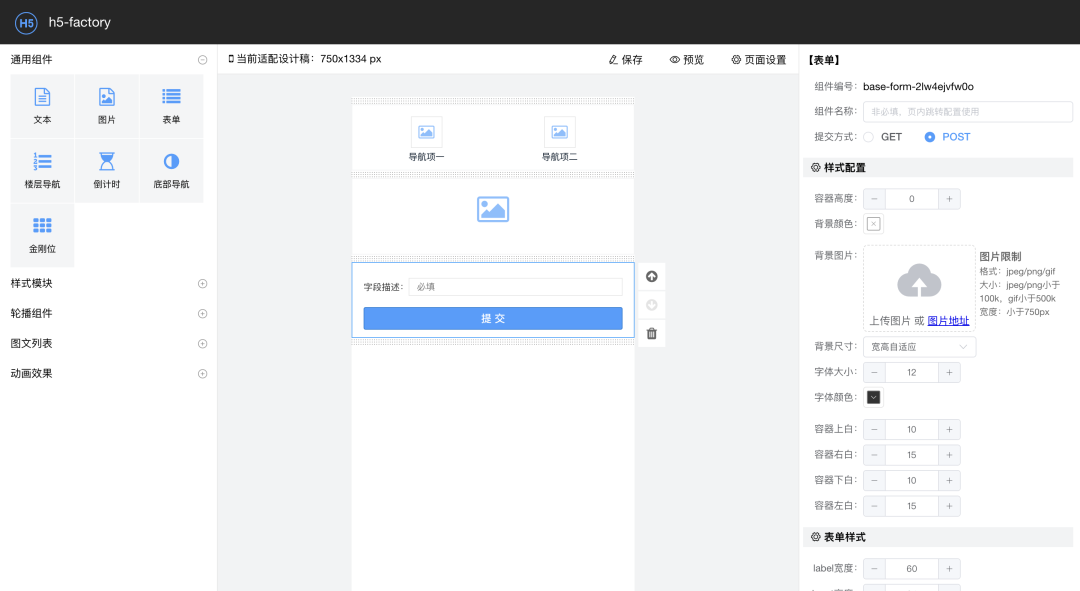1080x591 pixels.
Task: Open 页面设置 page settings
Action: tap(759, 60)
